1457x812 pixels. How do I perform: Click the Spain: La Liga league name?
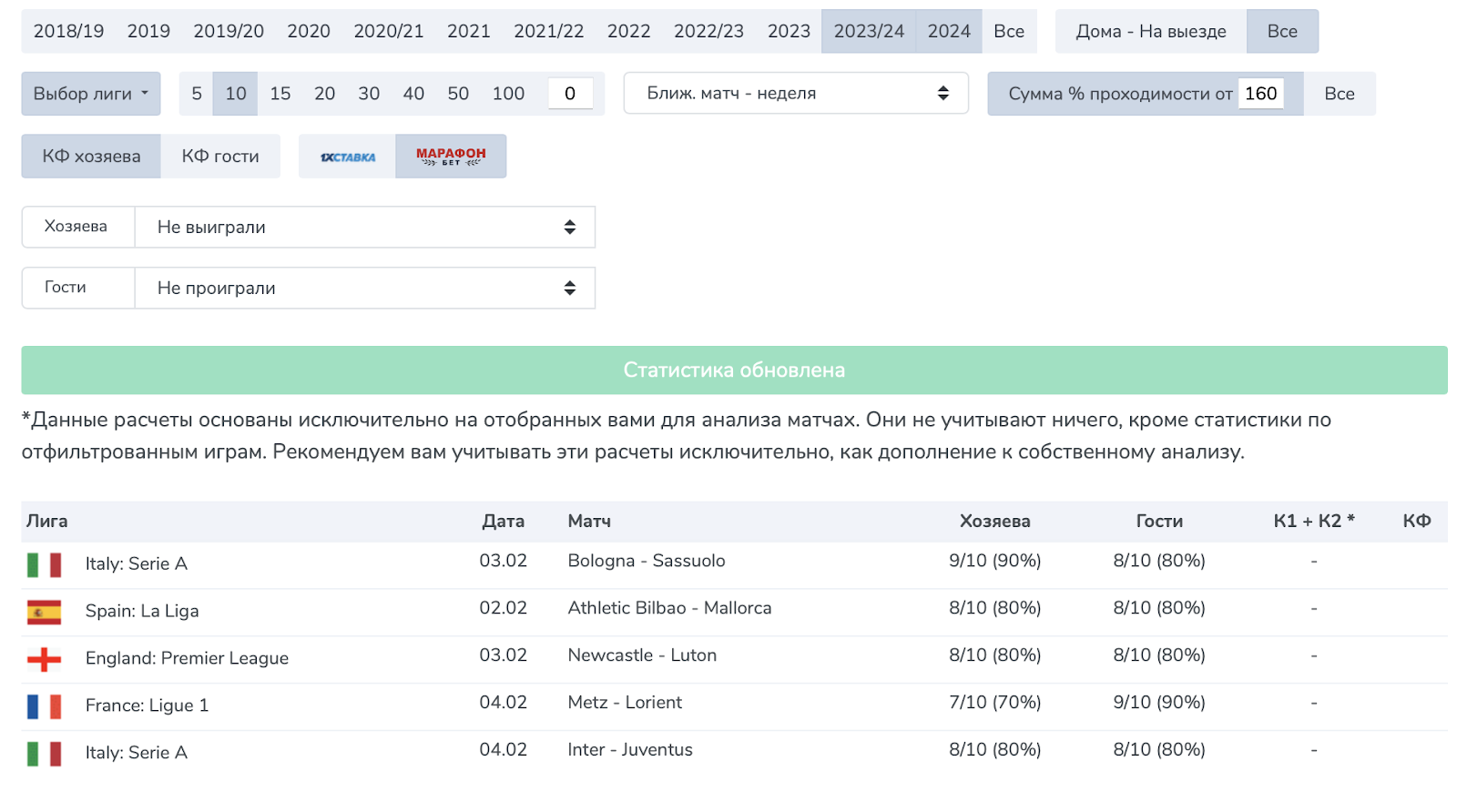tap(142, 611)
